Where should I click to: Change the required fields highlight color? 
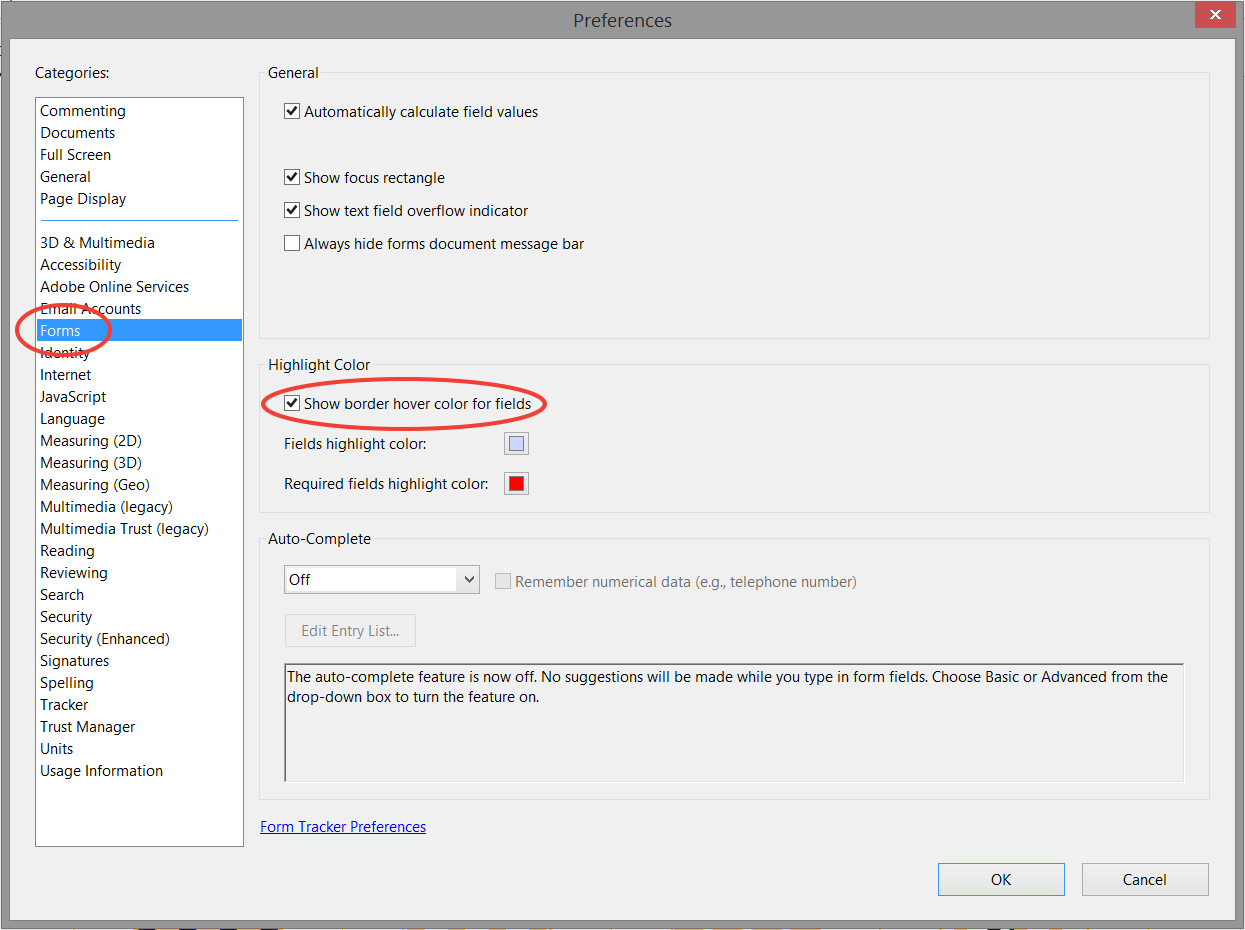coord(516,483)
